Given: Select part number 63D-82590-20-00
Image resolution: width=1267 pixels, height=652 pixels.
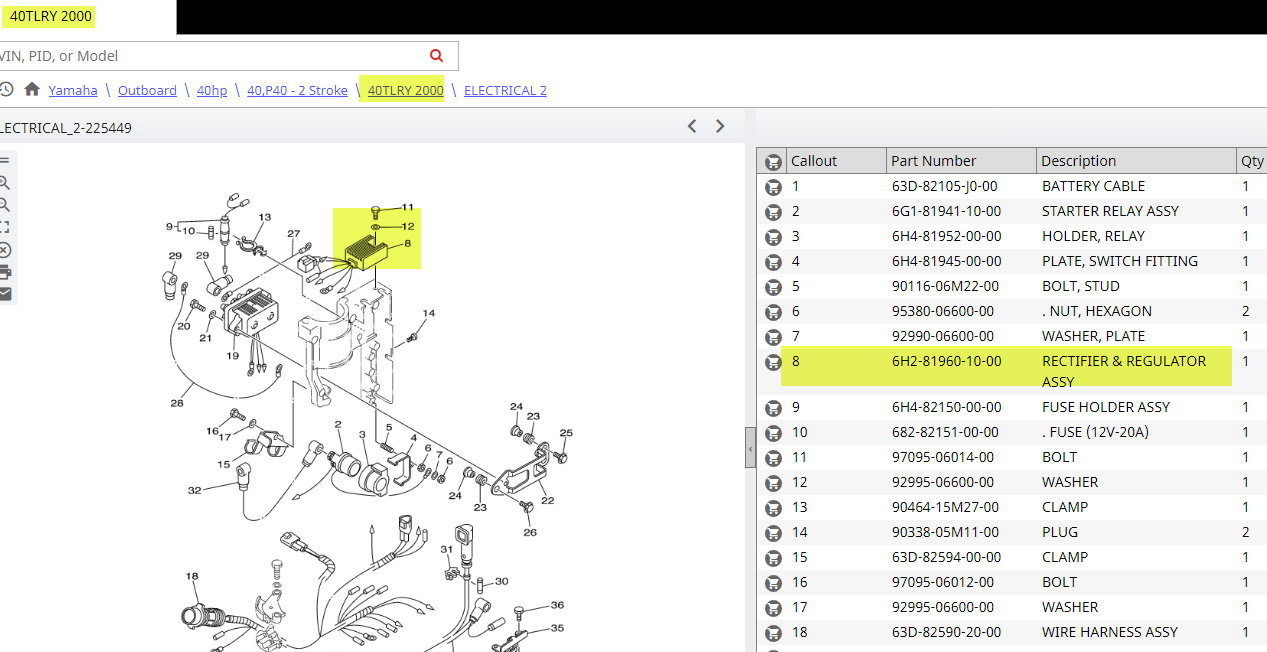Looking at the screenshot, I should pos(946,632).
